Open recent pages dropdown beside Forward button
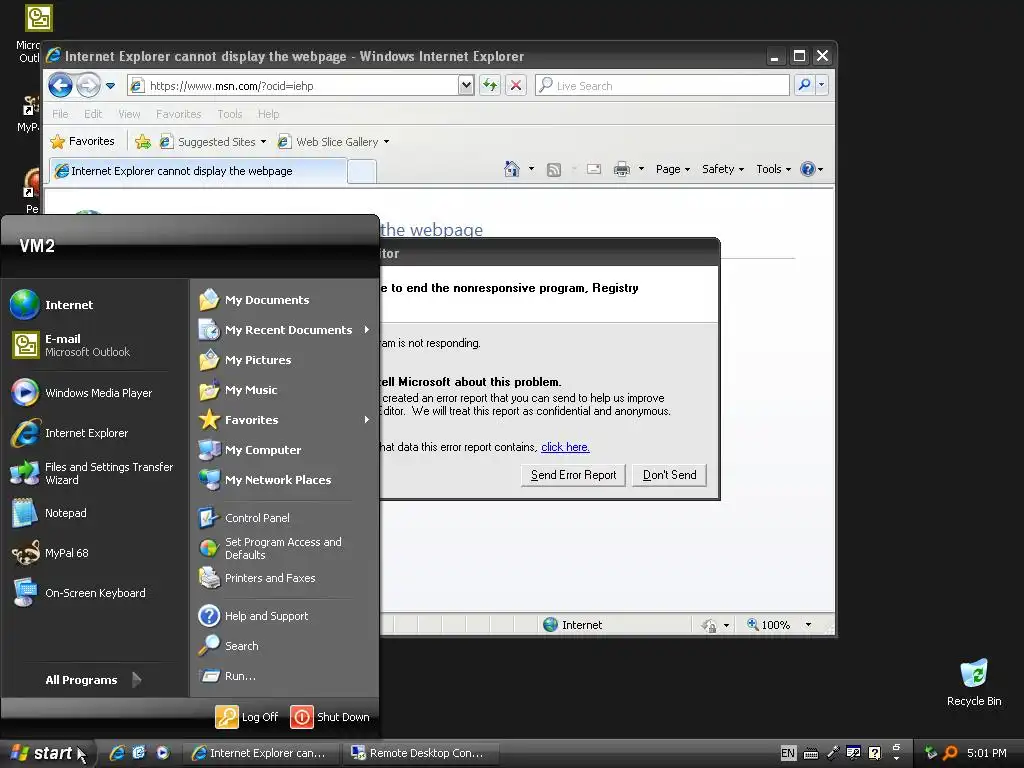 click(110, 86)
